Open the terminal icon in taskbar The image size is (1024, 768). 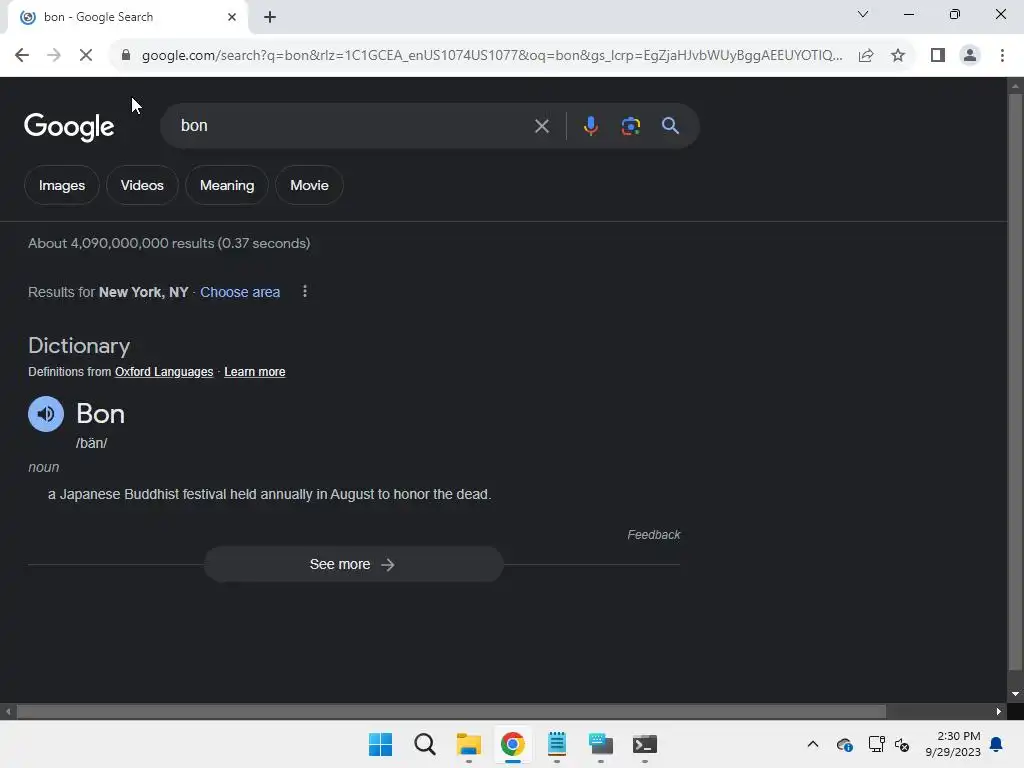coord(645,744)
